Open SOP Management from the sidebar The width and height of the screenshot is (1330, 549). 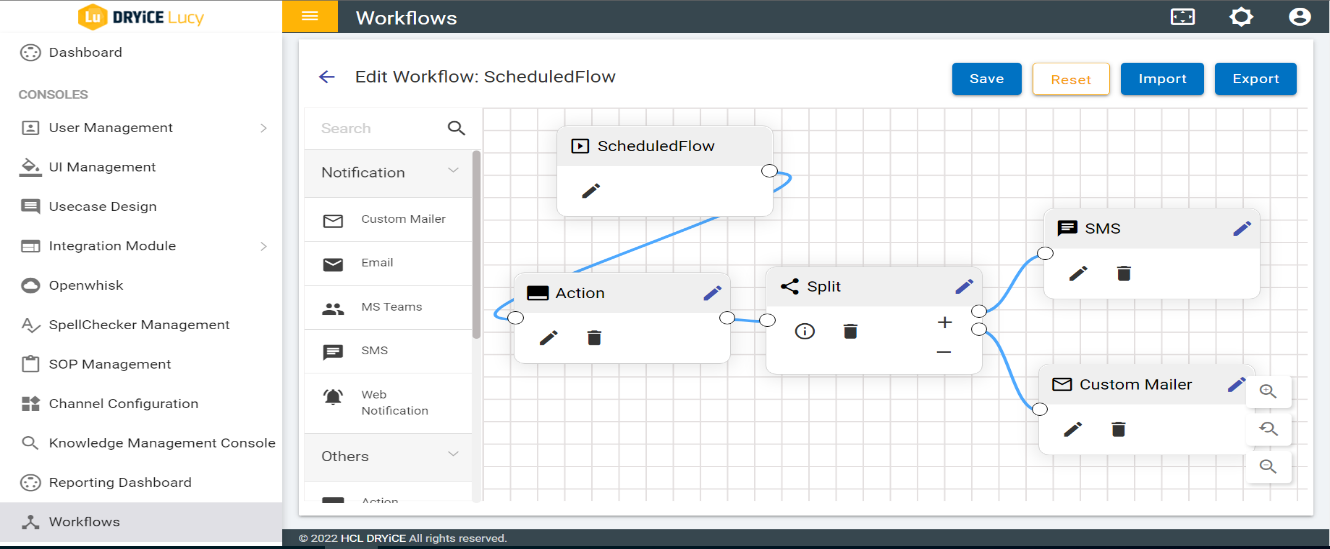(141, 364)
